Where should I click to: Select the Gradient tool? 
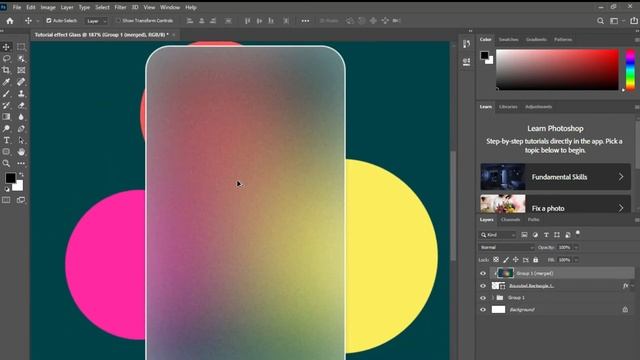6,117
